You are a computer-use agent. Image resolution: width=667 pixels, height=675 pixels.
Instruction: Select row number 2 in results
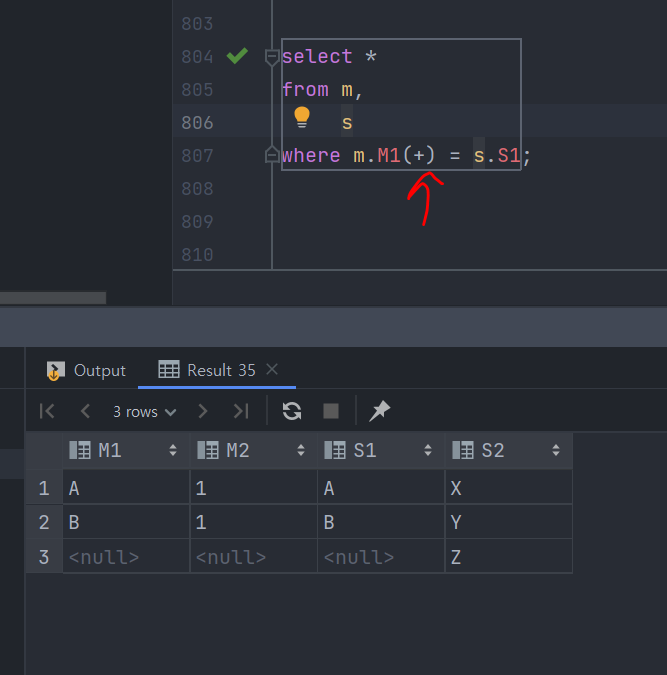click(x=44, y=522)
